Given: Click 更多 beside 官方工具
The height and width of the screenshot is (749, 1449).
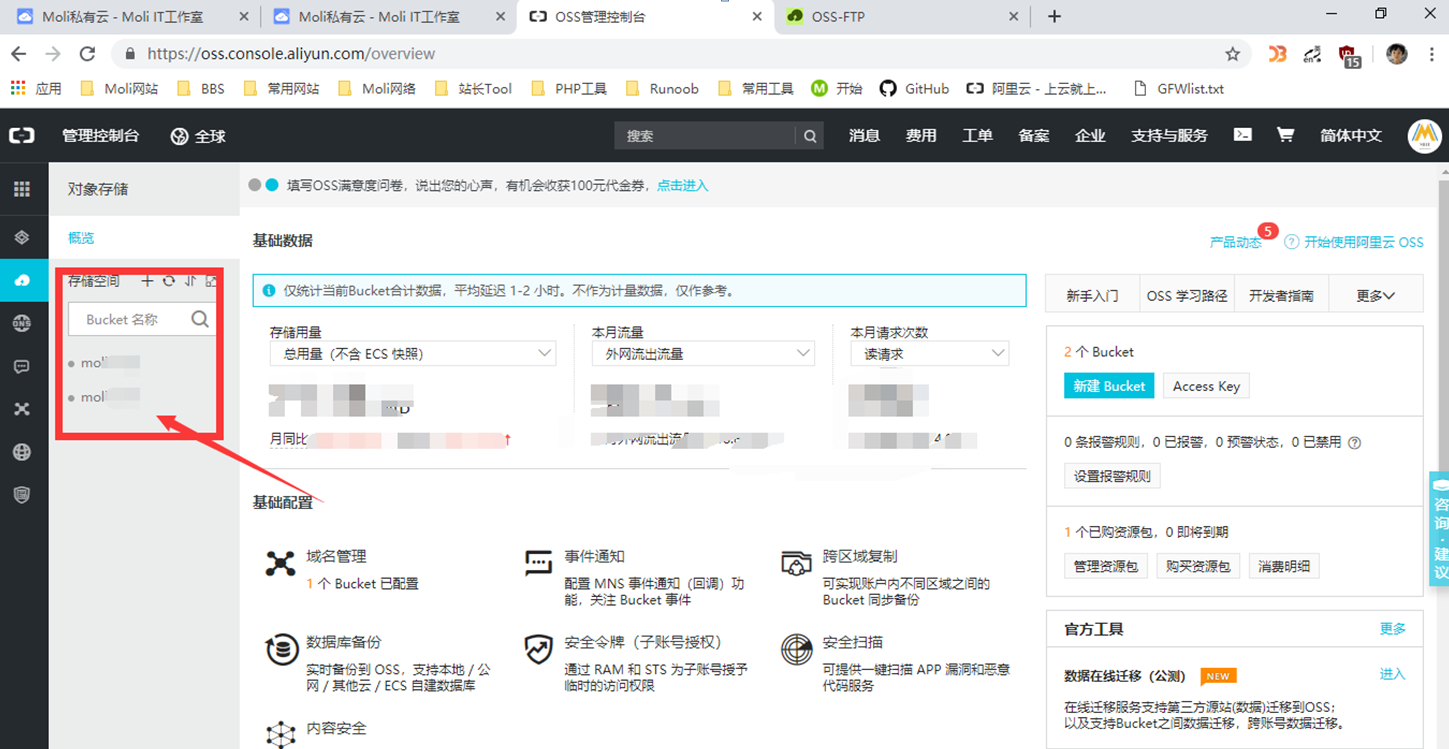Looking at the screenshot, I should [1393, 628].
